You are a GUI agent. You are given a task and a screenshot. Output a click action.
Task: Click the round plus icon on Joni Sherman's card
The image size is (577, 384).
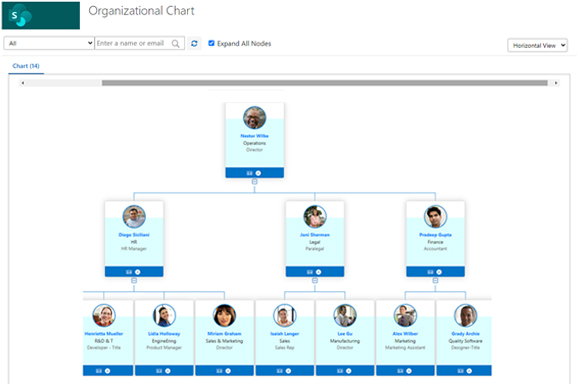319,272
